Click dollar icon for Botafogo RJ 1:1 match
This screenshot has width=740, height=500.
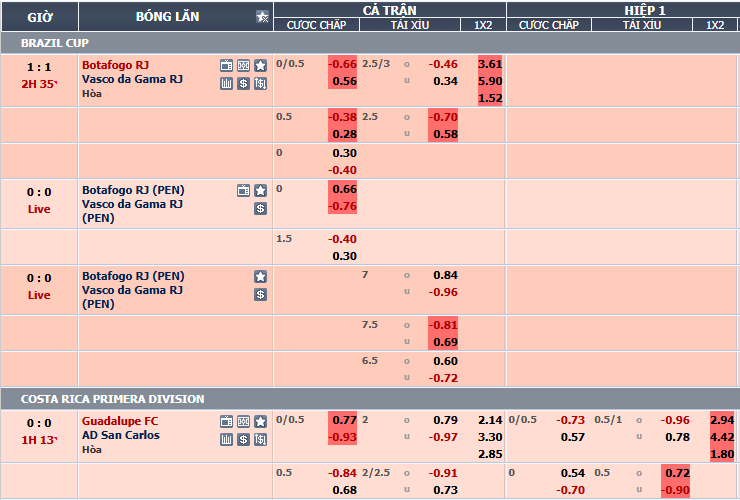pos(244,84)
